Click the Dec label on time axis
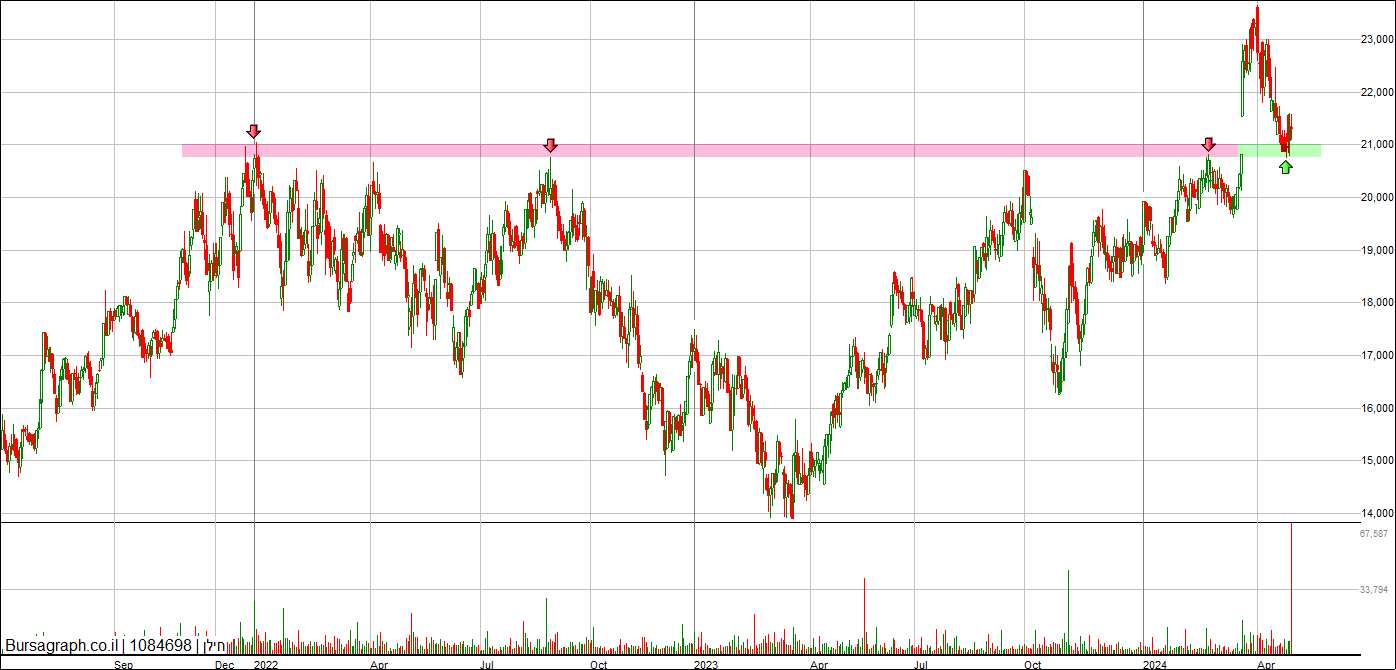Image resolution: width=1396 pixels, height=670 pixels. (225, 664)
